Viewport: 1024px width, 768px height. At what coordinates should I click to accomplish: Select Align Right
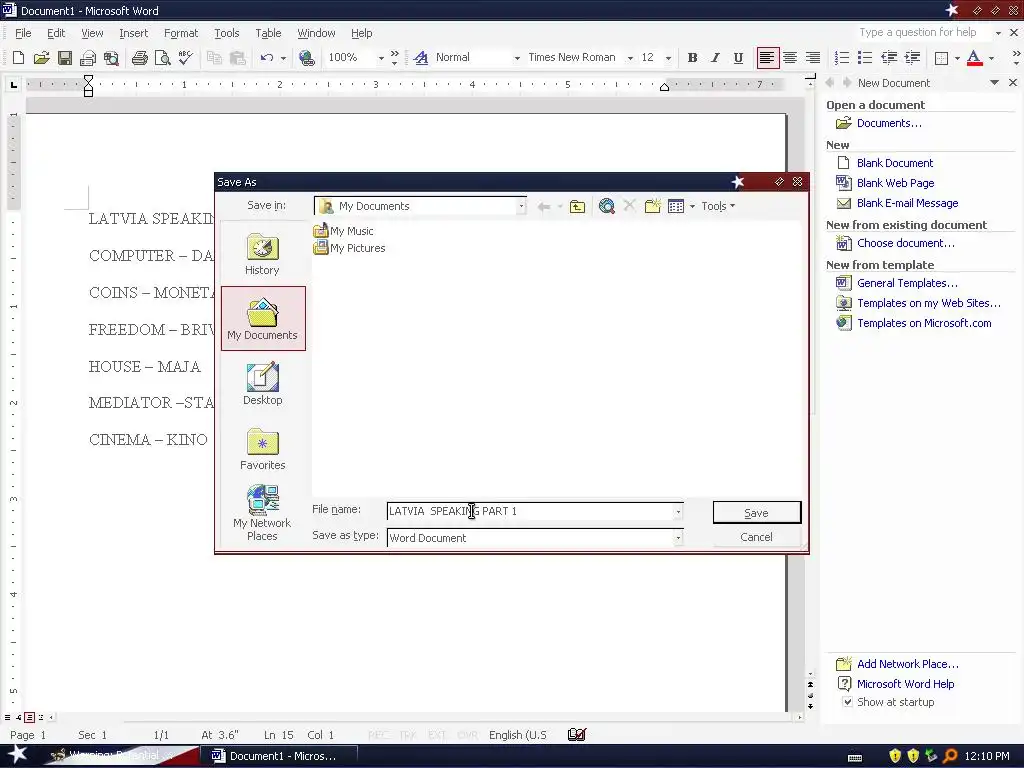tap(812, 58)
